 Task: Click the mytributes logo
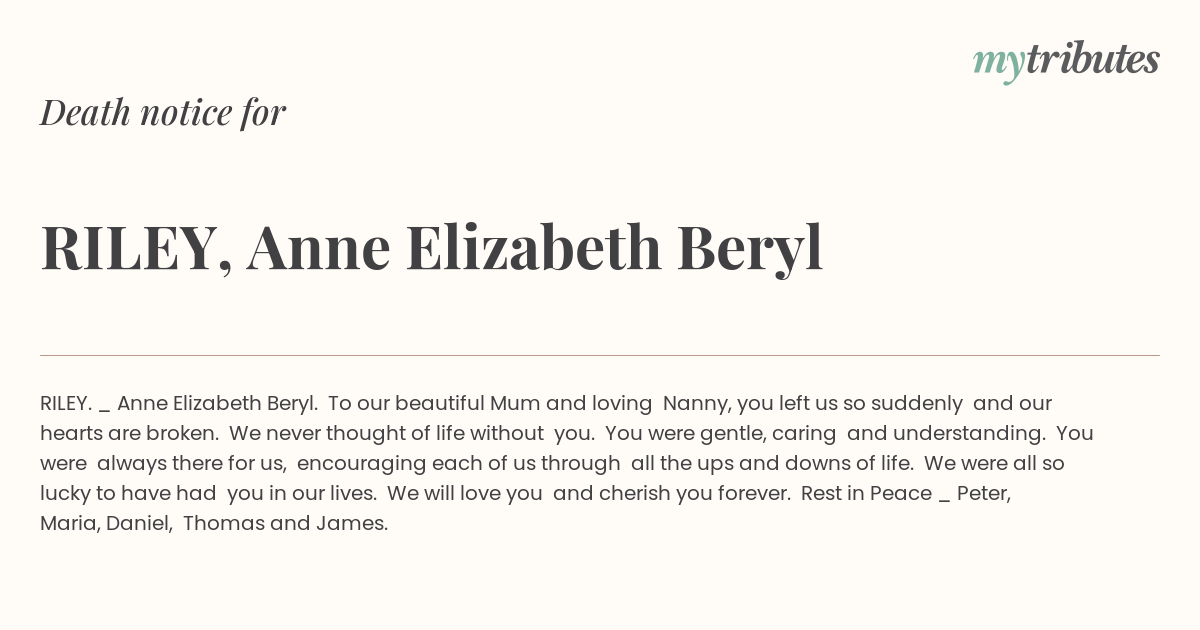click(x=1066, y=62)
